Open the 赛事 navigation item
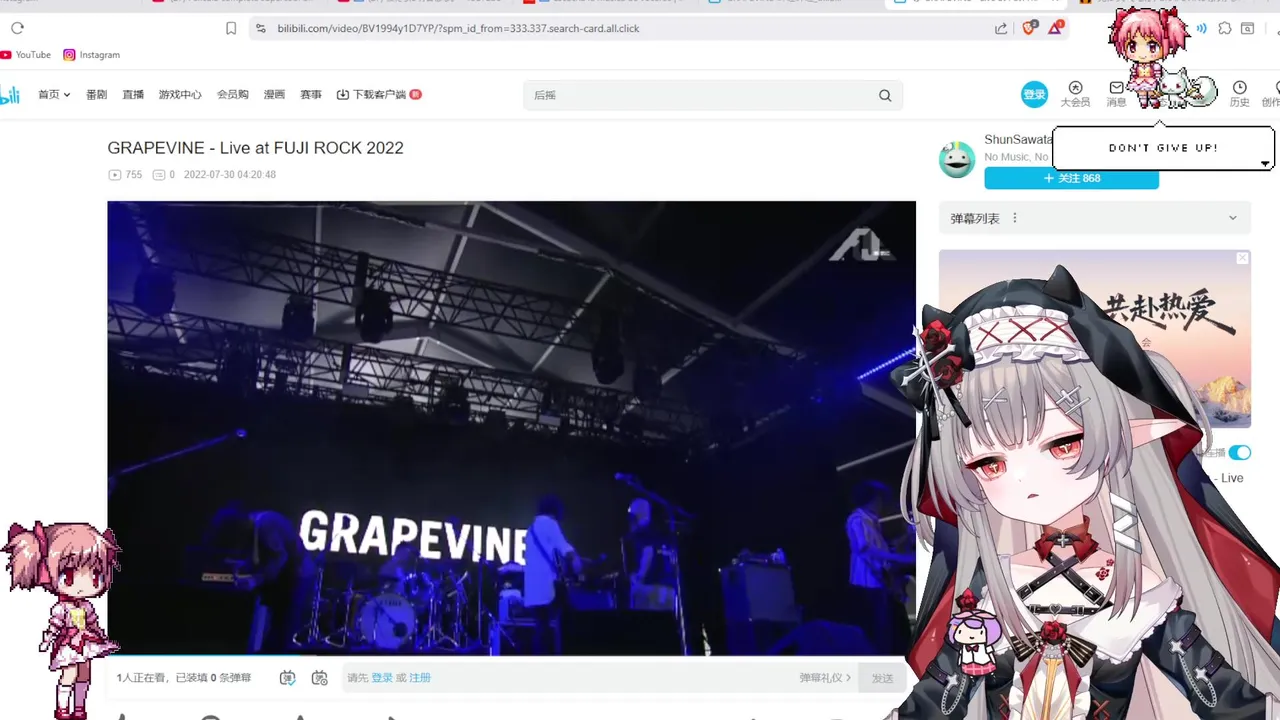 [x=311, y=95]
